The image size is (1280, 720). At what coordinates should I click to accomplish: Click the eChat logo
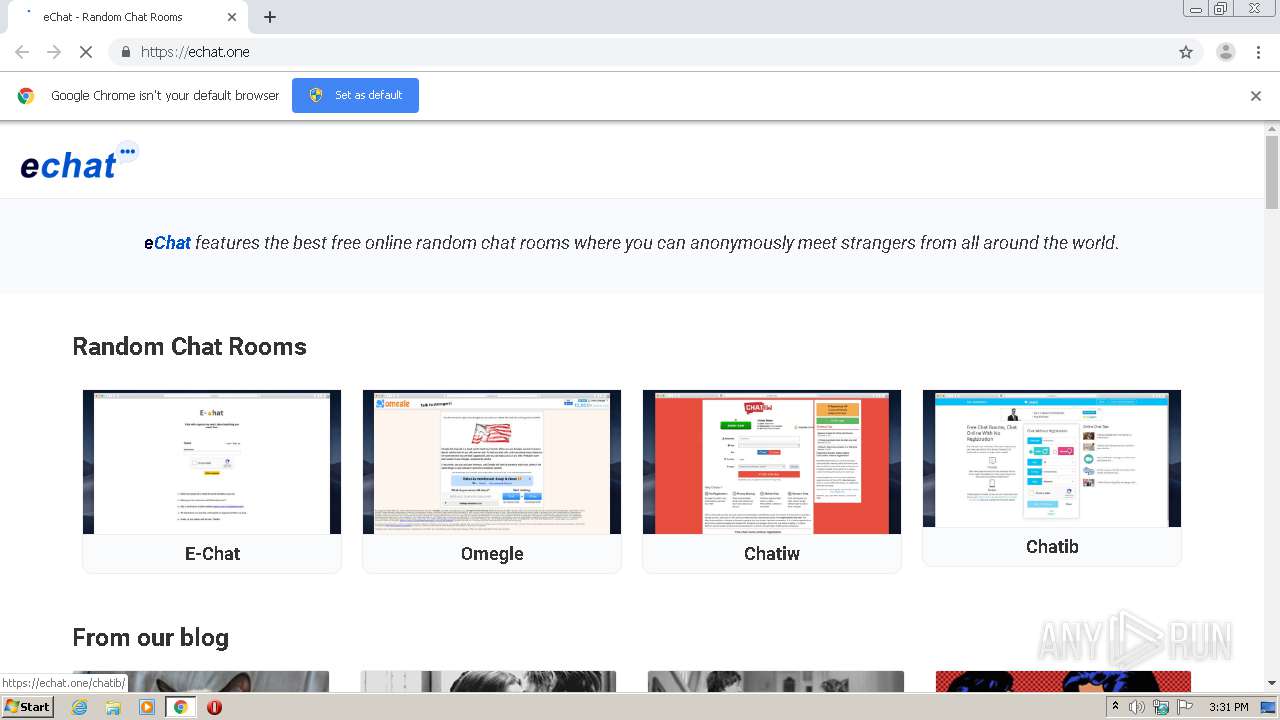(79, 161)
